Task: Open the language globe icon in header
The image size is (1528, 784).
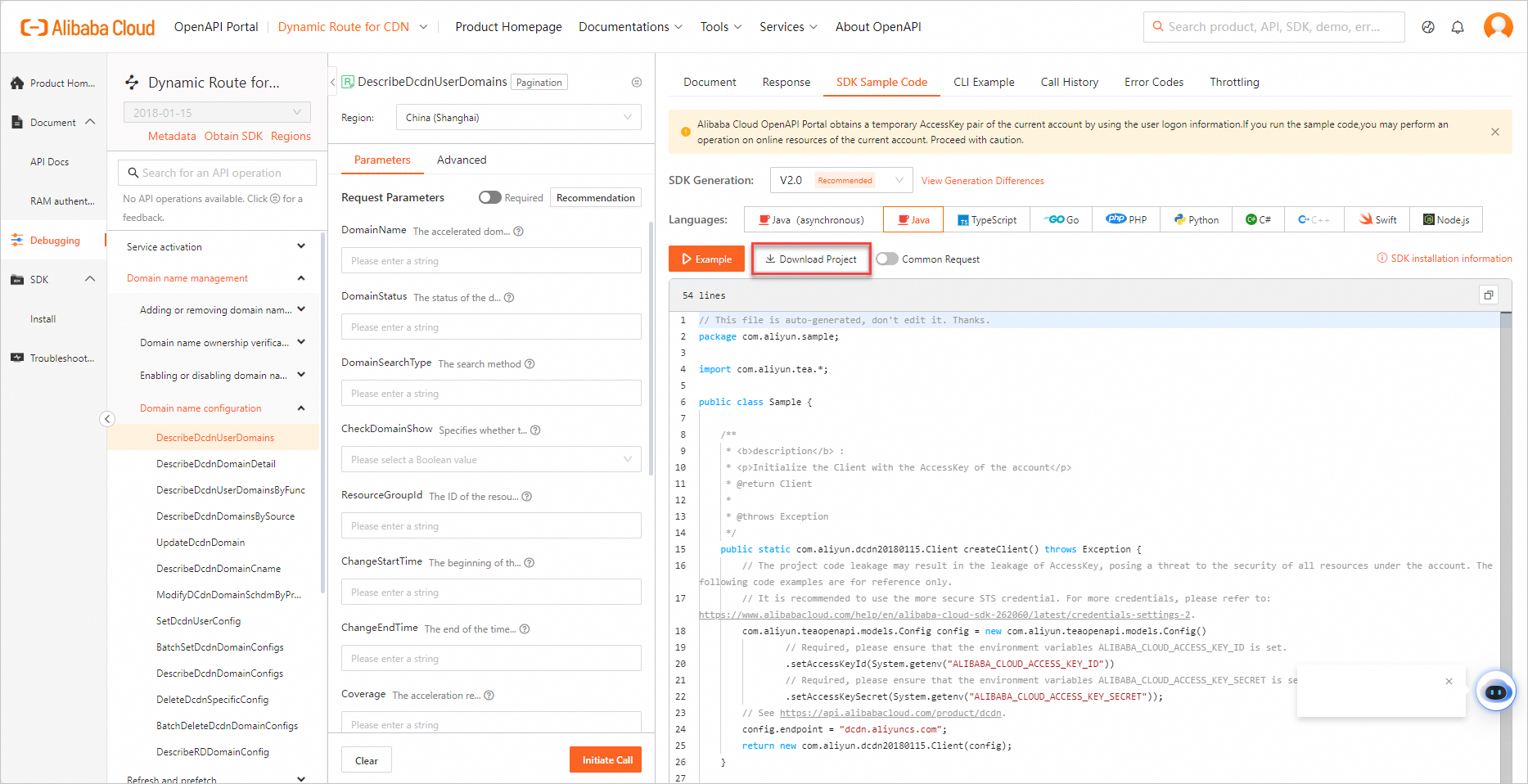Action: (1428, 27)
